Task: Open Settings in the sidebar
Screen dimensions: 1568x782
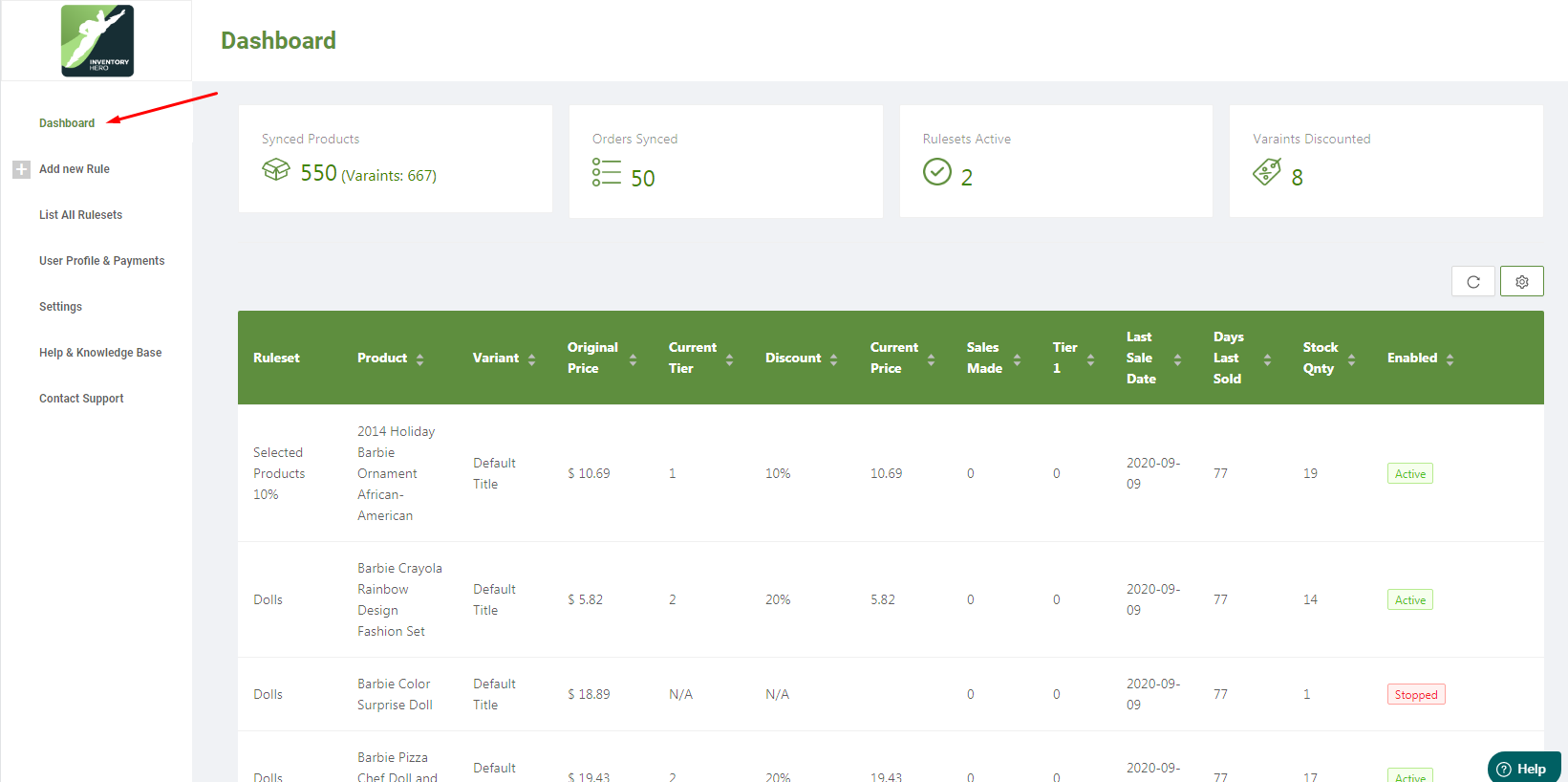Action: click(x=60, y=307)
